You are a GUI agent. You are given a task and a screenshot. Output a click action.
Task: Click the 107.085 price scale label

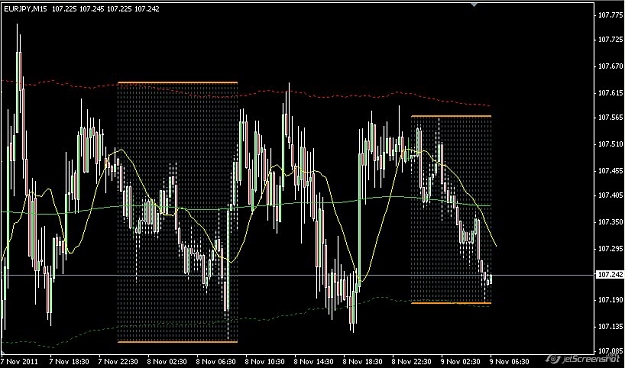(610, 351)
